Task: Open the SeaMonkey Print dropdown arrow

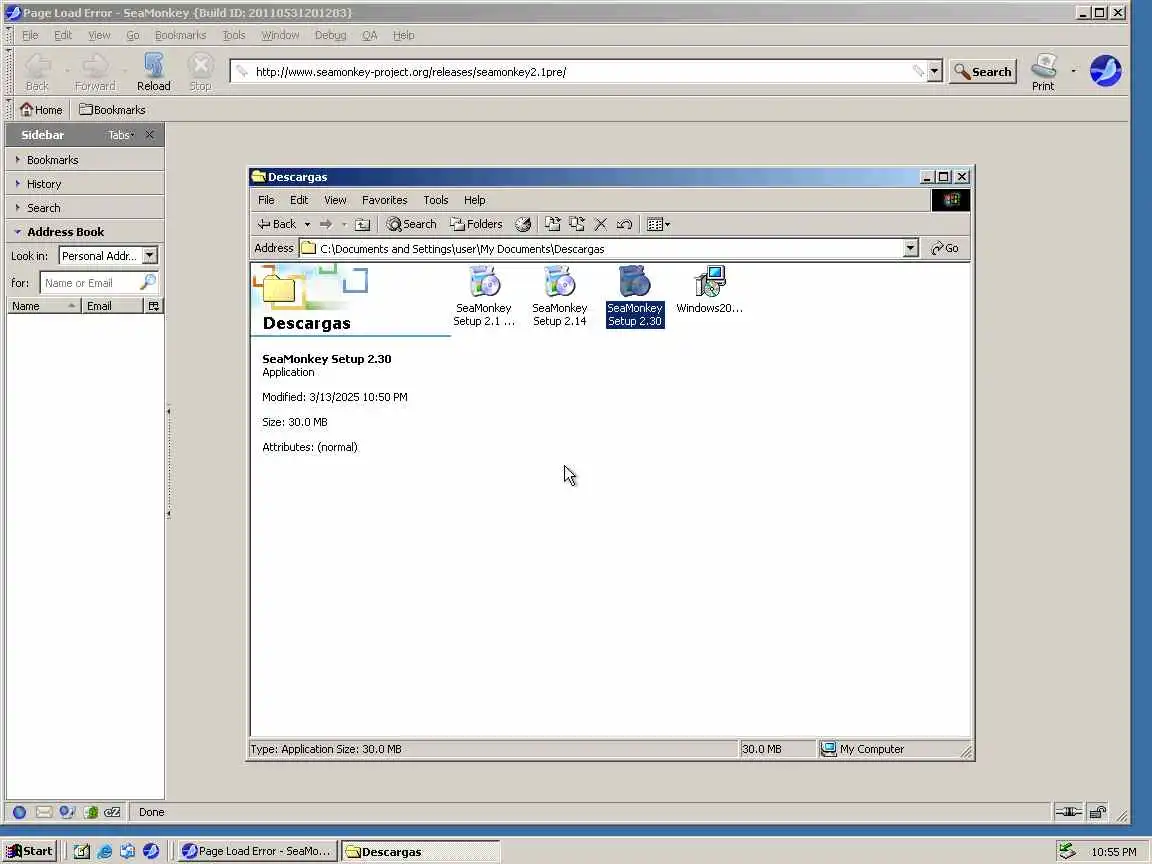Action: click(1073, 71)
